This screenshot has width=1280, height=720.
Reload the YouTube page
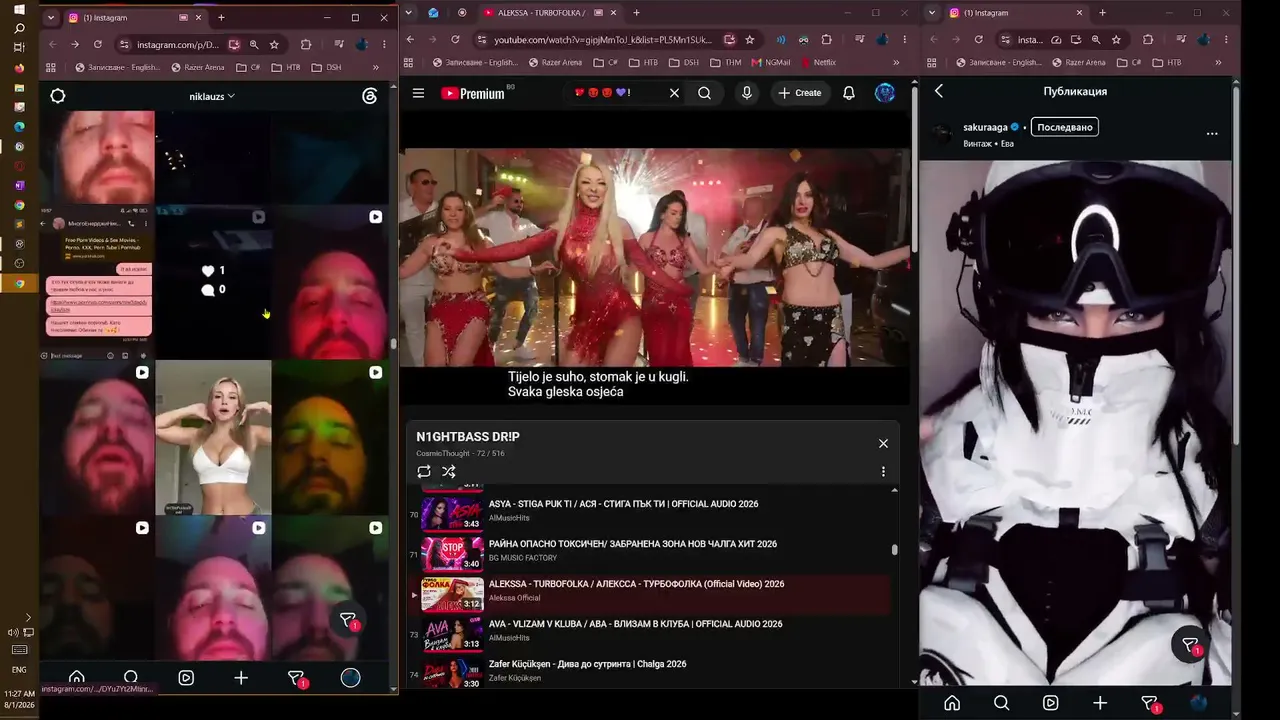pyautogui.click(x=455, y=40)
